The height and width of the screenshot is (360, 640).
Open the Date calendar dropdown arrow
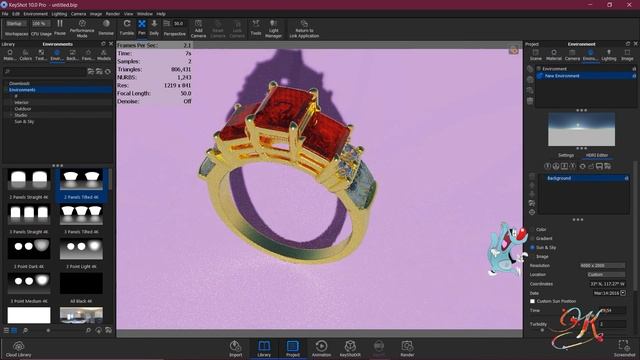pyautogui.click(x=623, y=293)
